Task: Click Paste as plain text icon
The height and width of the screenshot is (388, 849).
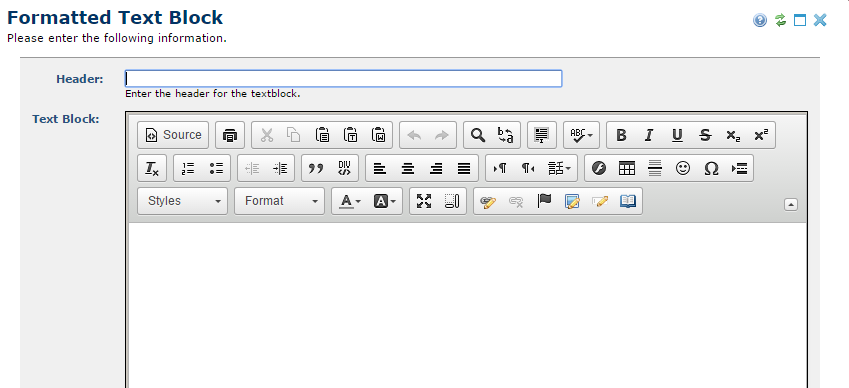Action: point(350,135)
